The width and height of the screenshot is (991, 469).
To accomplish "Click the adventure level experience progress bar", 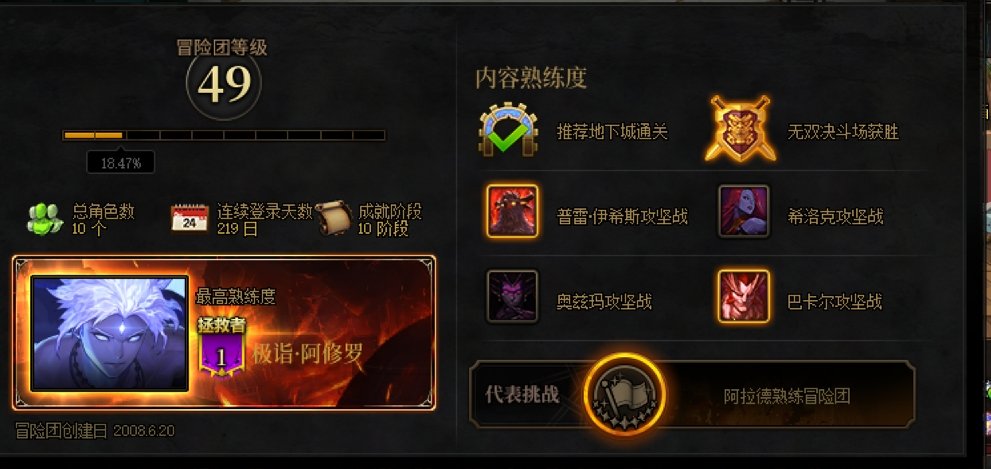I will (224, 135).
